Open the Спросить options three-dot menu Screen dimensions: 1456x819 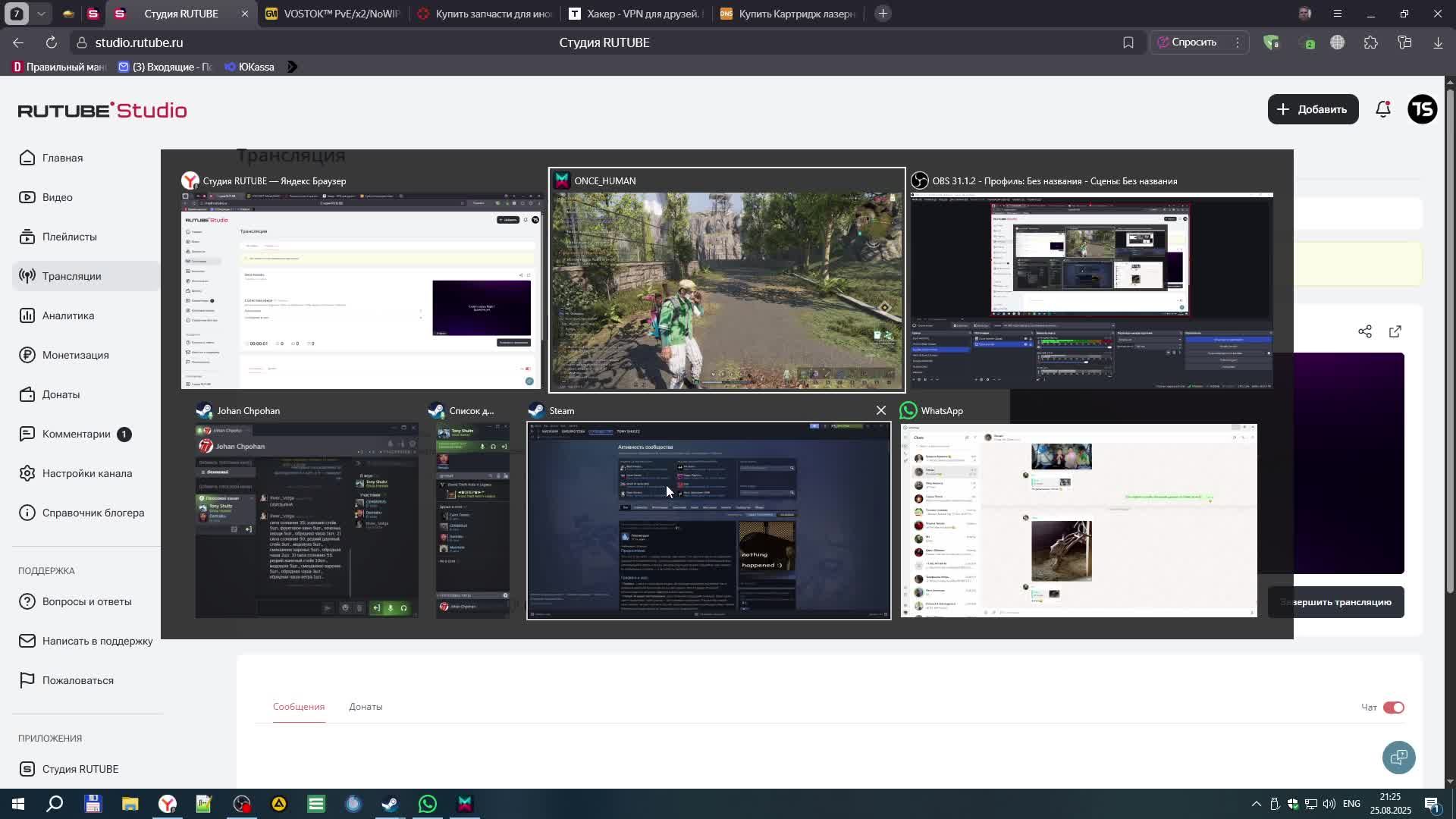tap(1238, 42)
